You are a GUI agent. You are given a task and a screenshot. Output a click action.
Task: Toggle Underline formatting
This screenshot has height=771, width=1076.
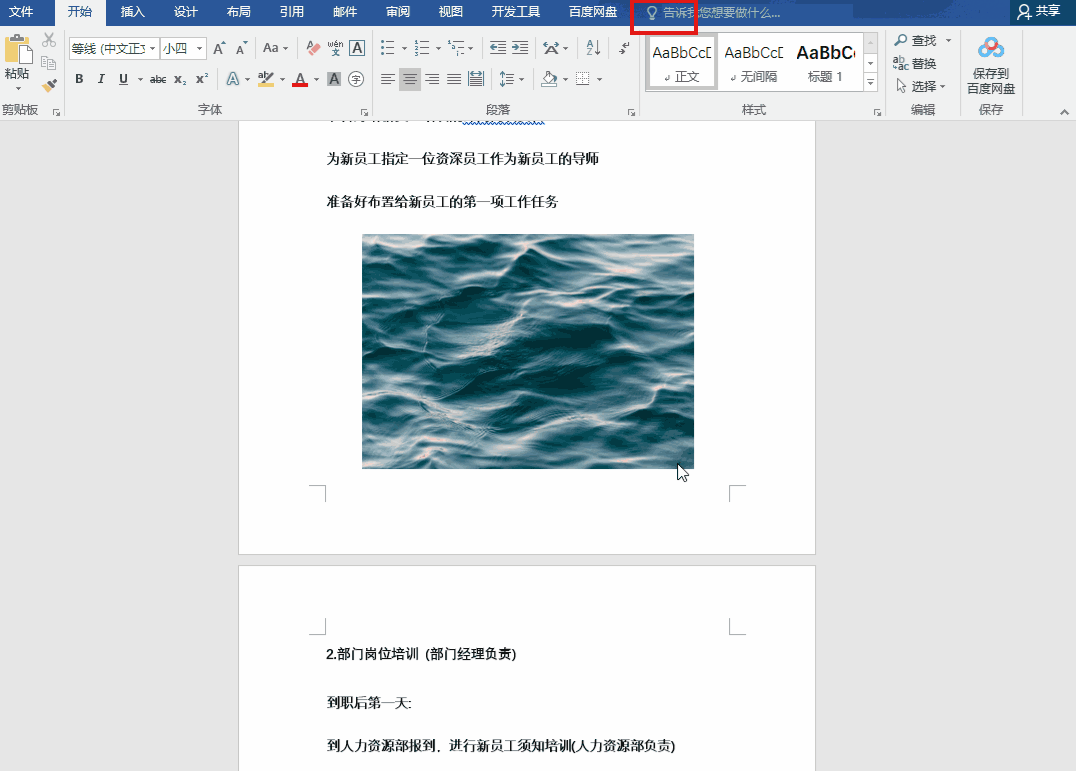coord(124,79)
